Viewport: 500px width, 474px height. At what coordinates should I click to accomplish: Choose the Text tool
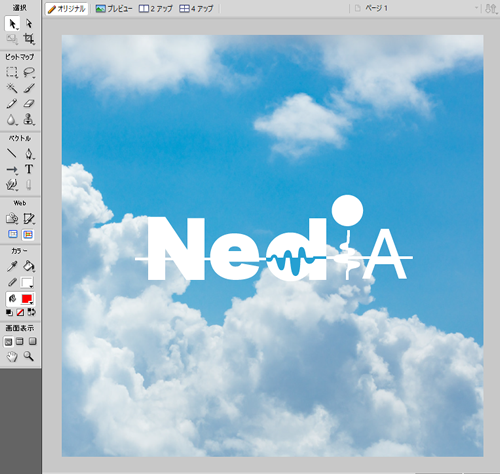29,169
